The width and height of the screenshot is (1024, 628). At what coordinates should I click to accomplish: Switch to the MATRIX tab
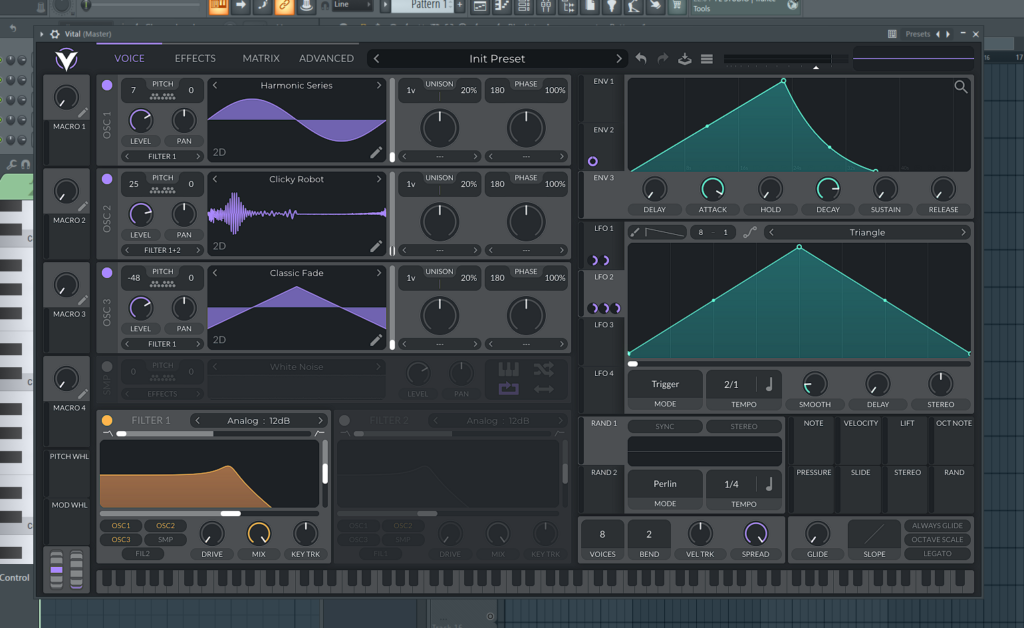(261, 59)
